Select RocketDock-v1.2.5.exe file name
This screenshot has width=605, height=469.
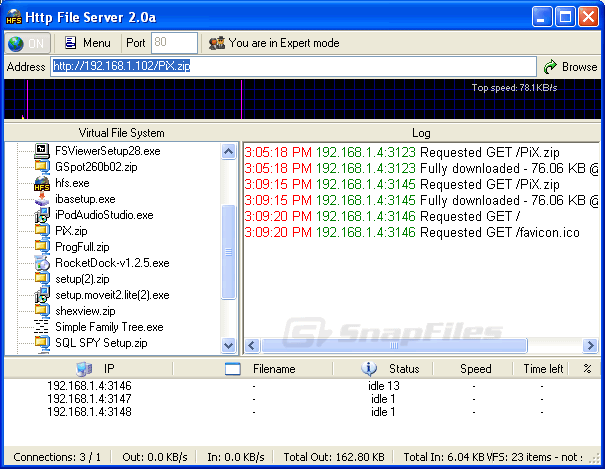112,263
